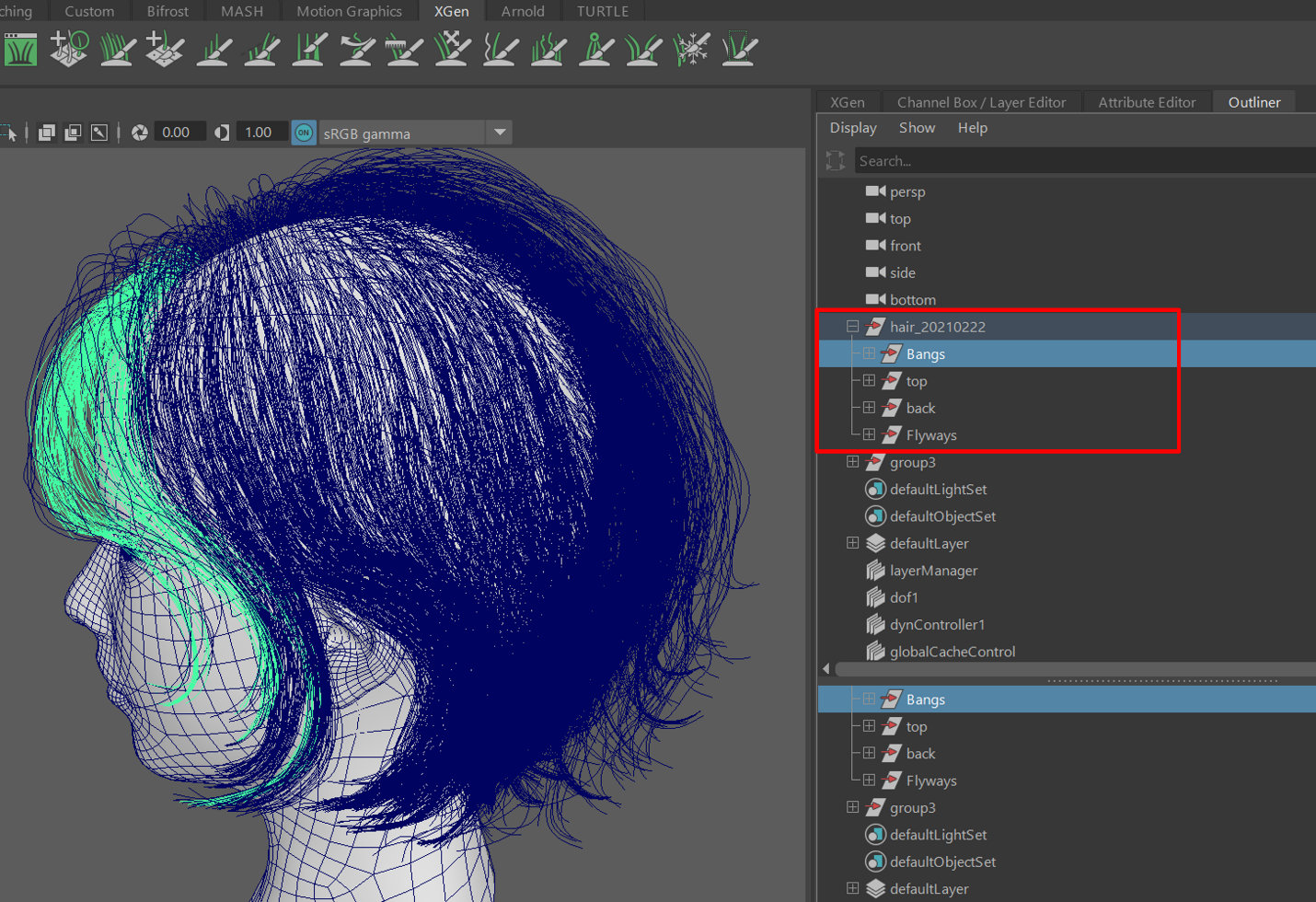Click the select arrow tool in render toolbar
1316x902 pixels.
tap(13, 132)
